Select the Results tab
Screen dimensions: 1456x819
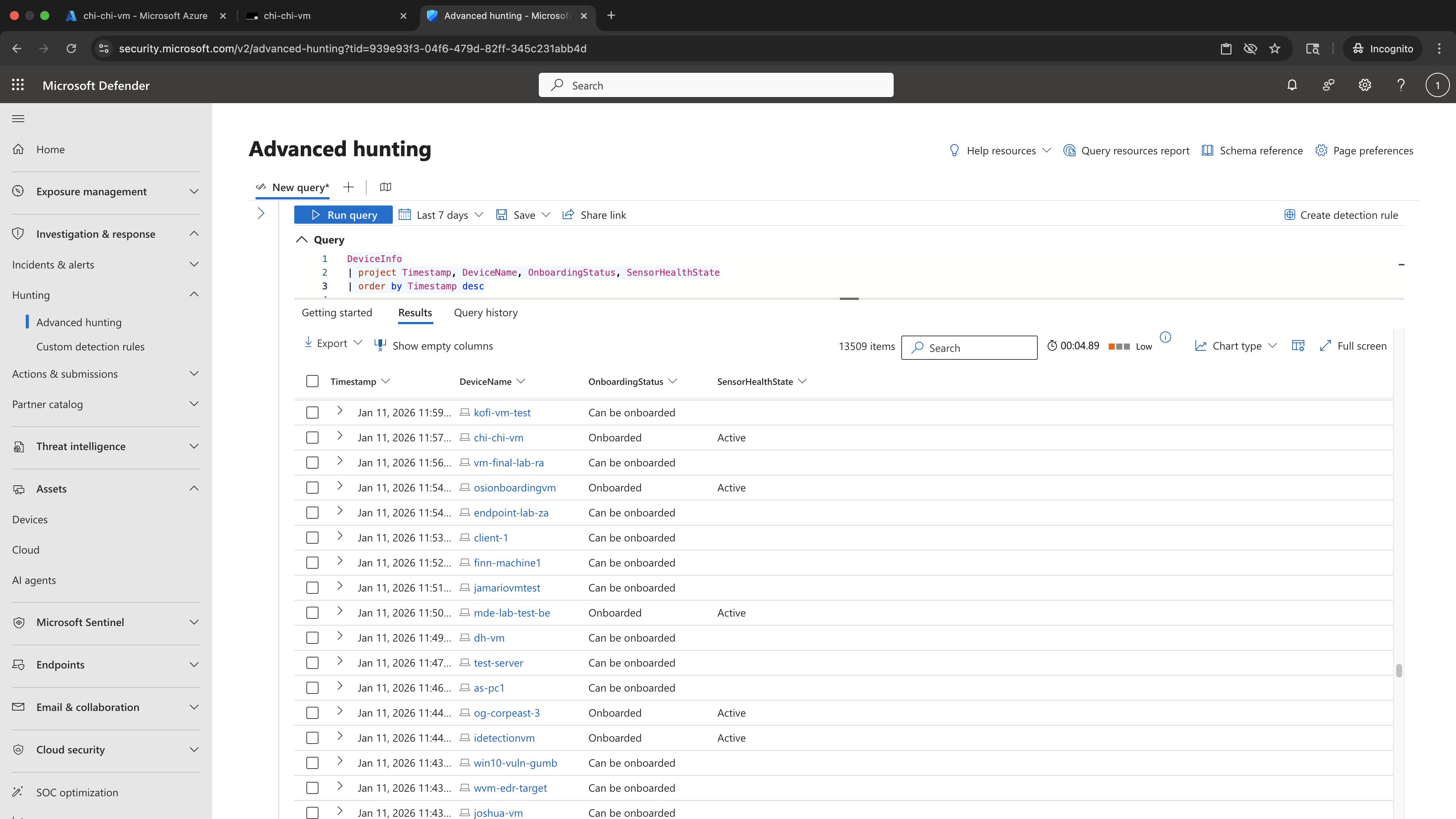(415, 312)
